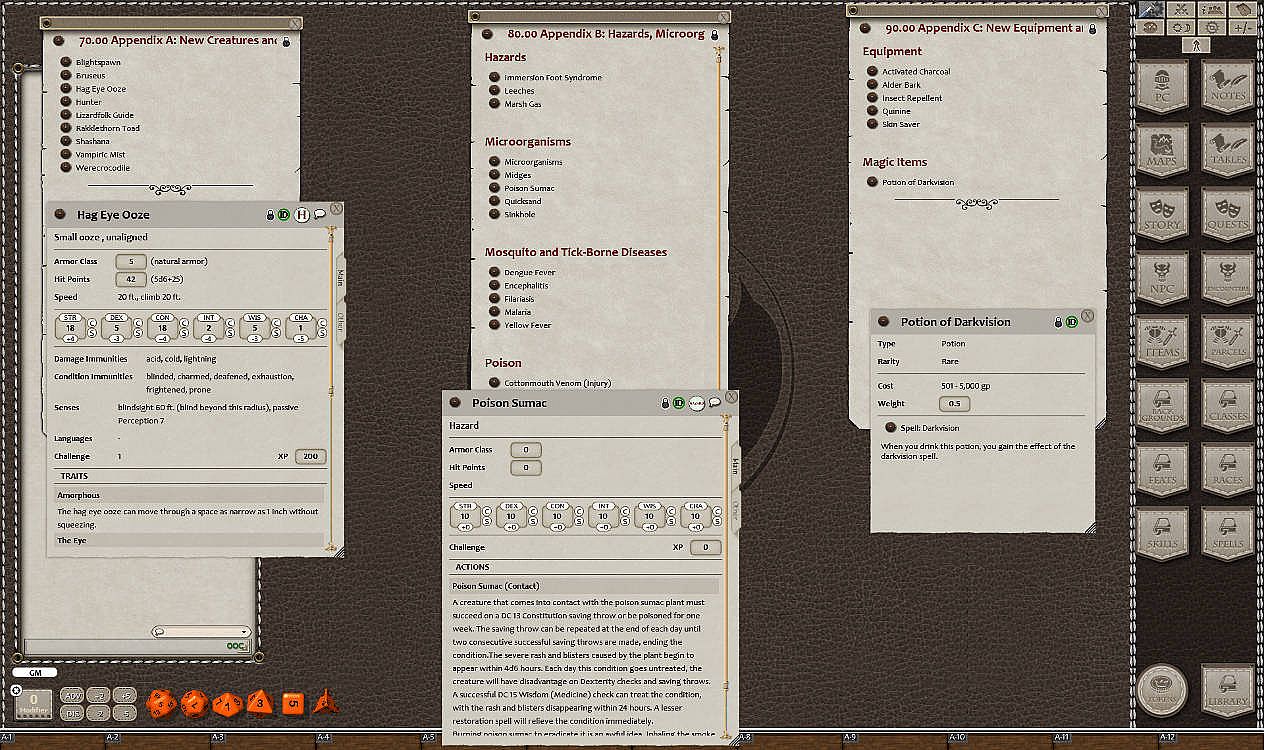
Task: Switch to the Other tab on Hag Eye Ooze
Action: pyautogui.click(x=340, y=319)
